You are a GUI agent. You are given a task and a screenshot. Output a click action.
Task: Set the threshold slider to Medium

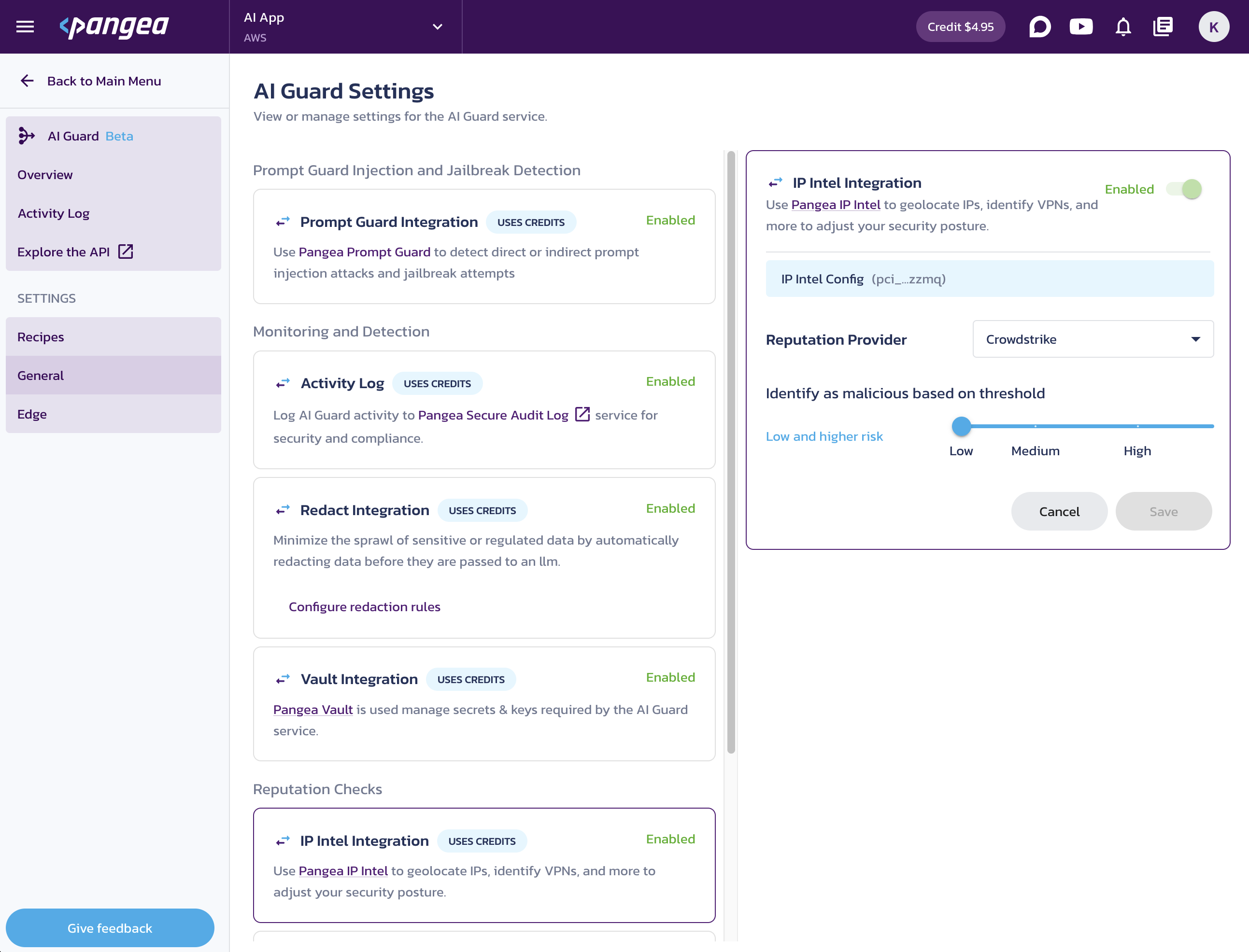click(x=1035, y=426)
